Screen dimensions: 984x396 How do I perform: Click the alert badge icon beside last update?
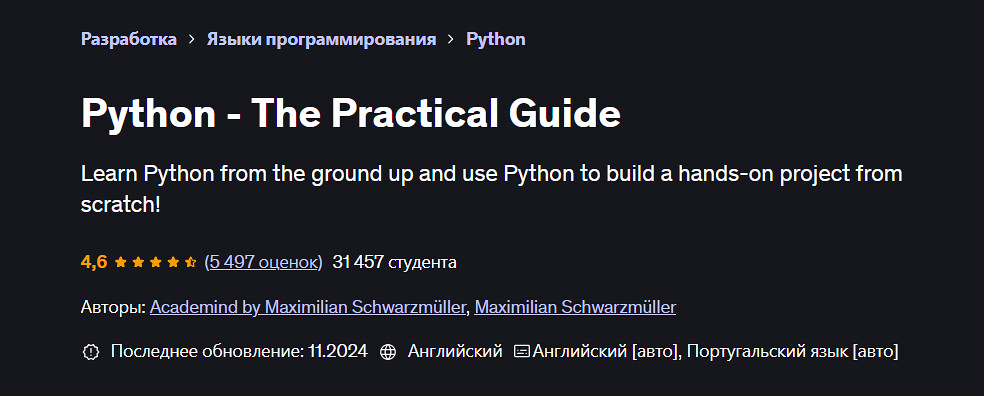click(x=91, y=352)
